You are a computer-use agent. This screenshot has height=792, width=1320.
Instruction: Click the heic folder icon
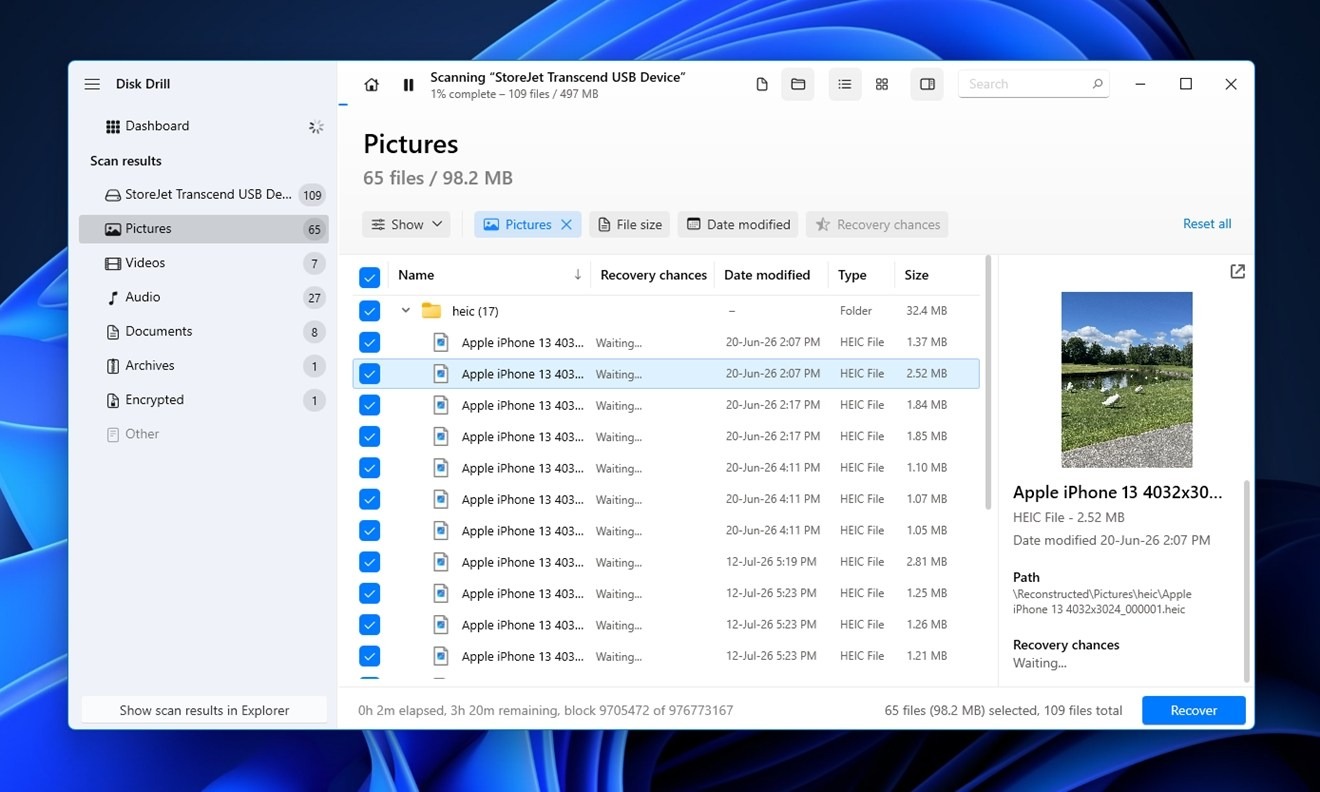pyautogui.click(x=431, y=311)
